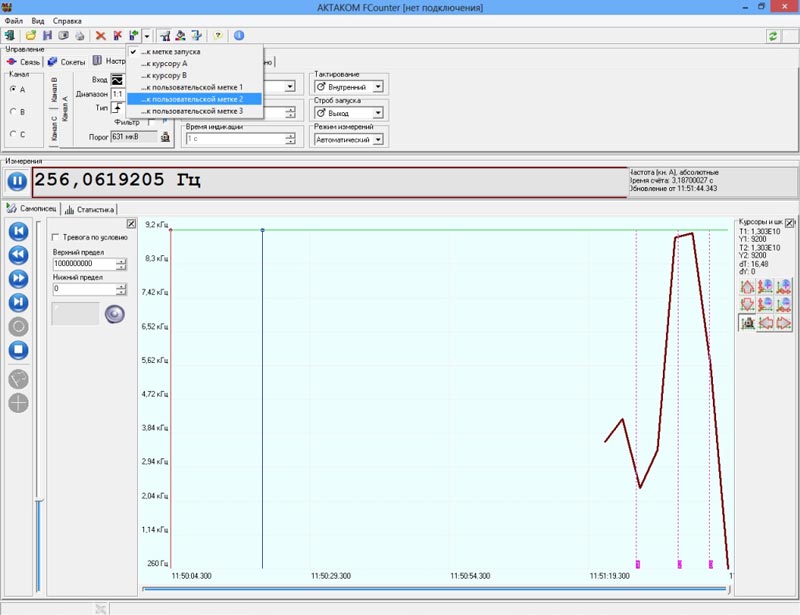Jump to recording start with skip-back button
Screen dimensions: 800x615
[18, 231]
